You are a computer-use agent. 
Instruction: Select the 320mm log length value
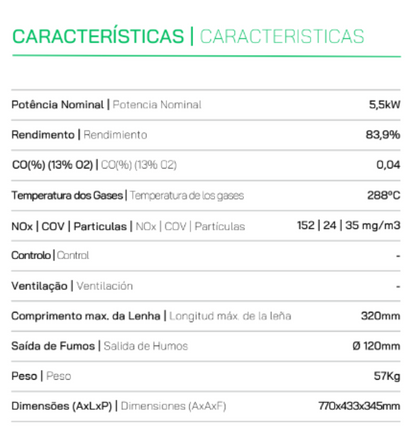pos(381,316)
